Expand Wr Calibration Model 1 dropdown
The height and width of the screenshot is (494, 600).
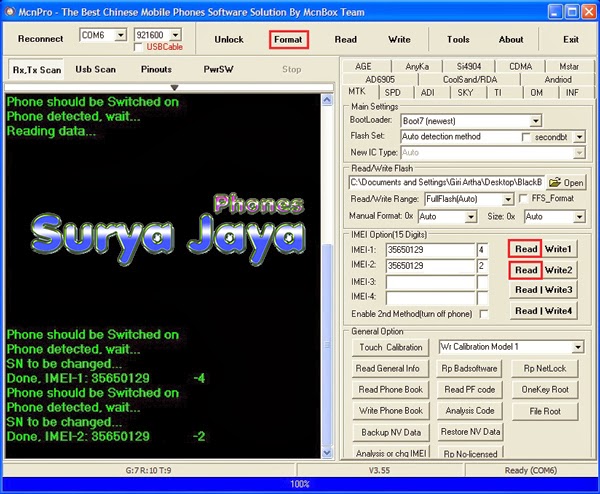click(x=577, y=347)
